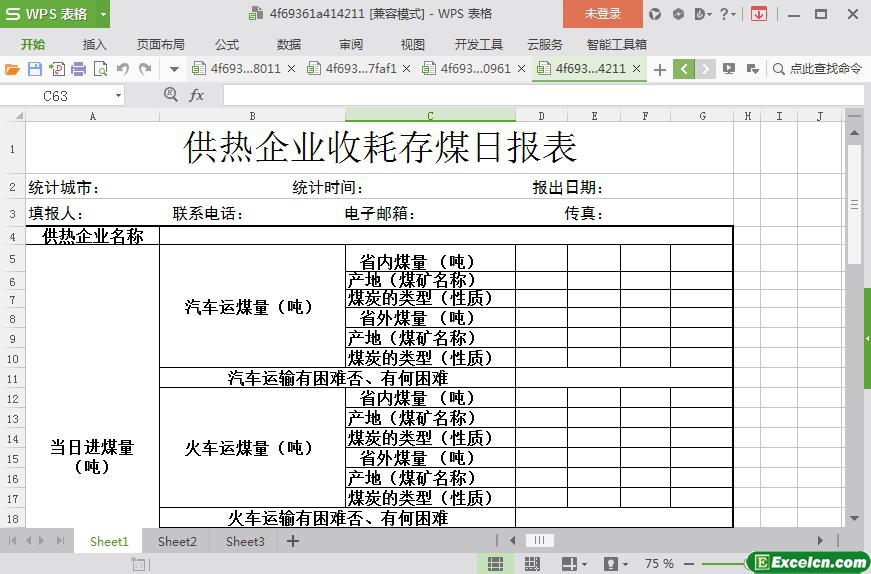
Task: Expand the quick access toolbar dropdown
Action: click(174, 69)
